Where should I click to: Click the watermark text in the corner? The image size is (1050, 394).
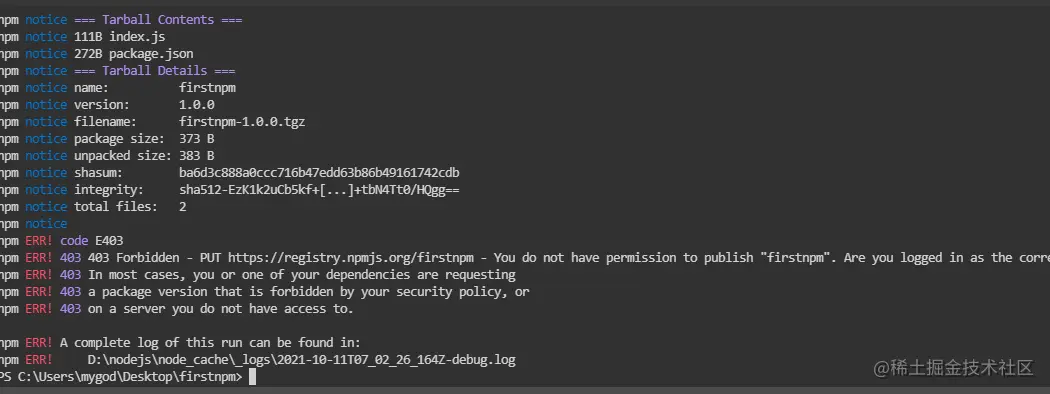coord(954,367)
